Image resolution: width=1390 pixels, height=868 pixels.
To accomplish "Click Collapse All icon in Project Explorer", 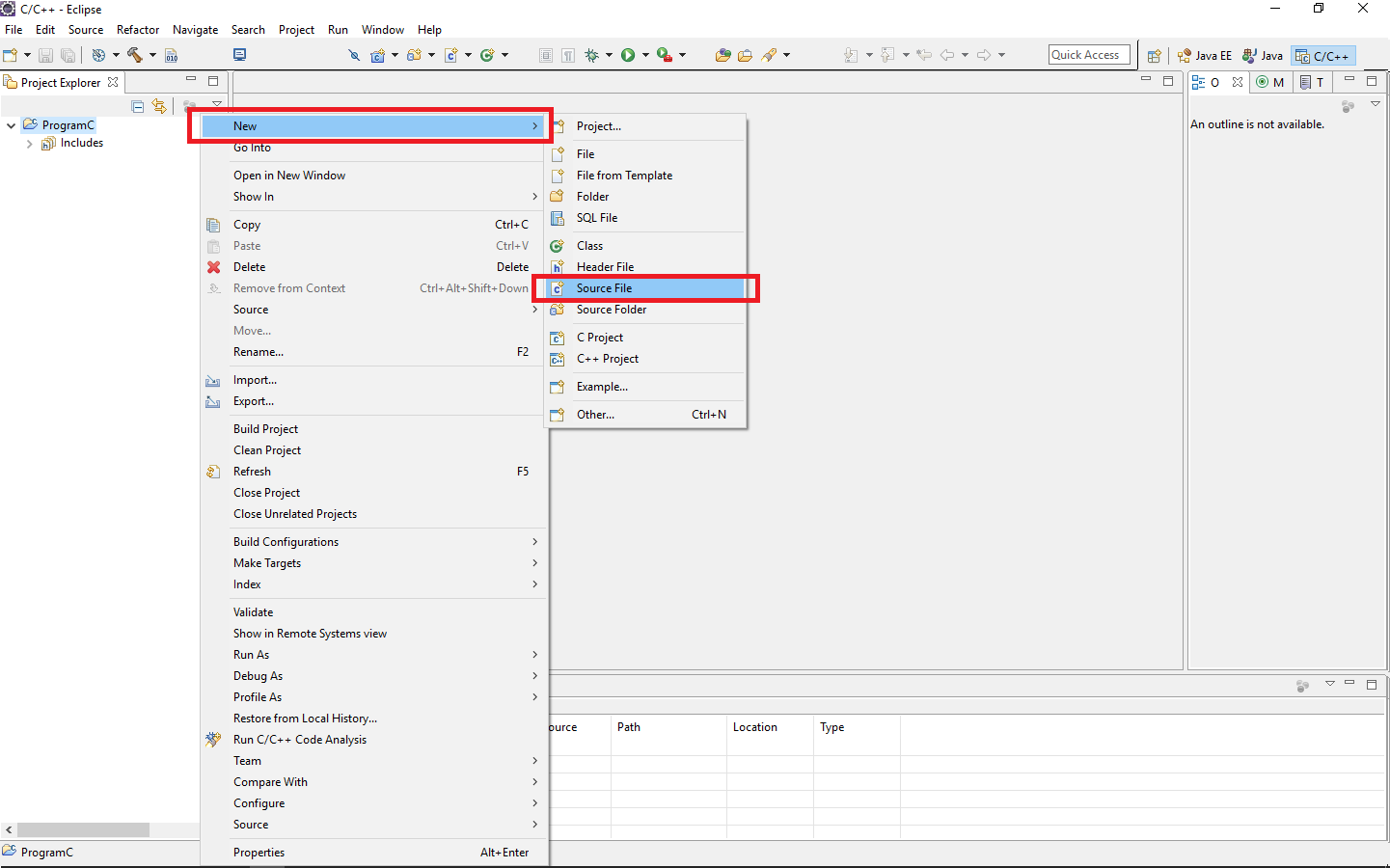I will pyautogui.click(x=138, y=106).
